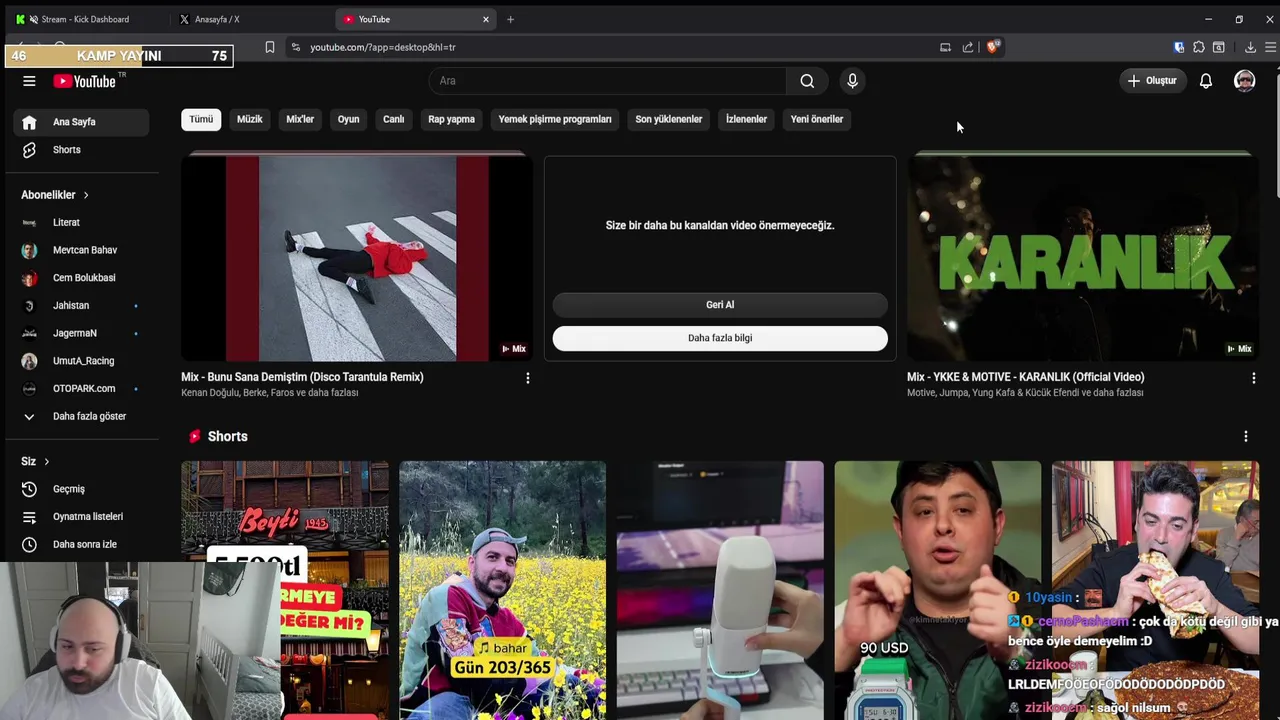The image size is (1280, 720).
Task: Open the Brave Shields lion icon
Action: coord(993,47)
